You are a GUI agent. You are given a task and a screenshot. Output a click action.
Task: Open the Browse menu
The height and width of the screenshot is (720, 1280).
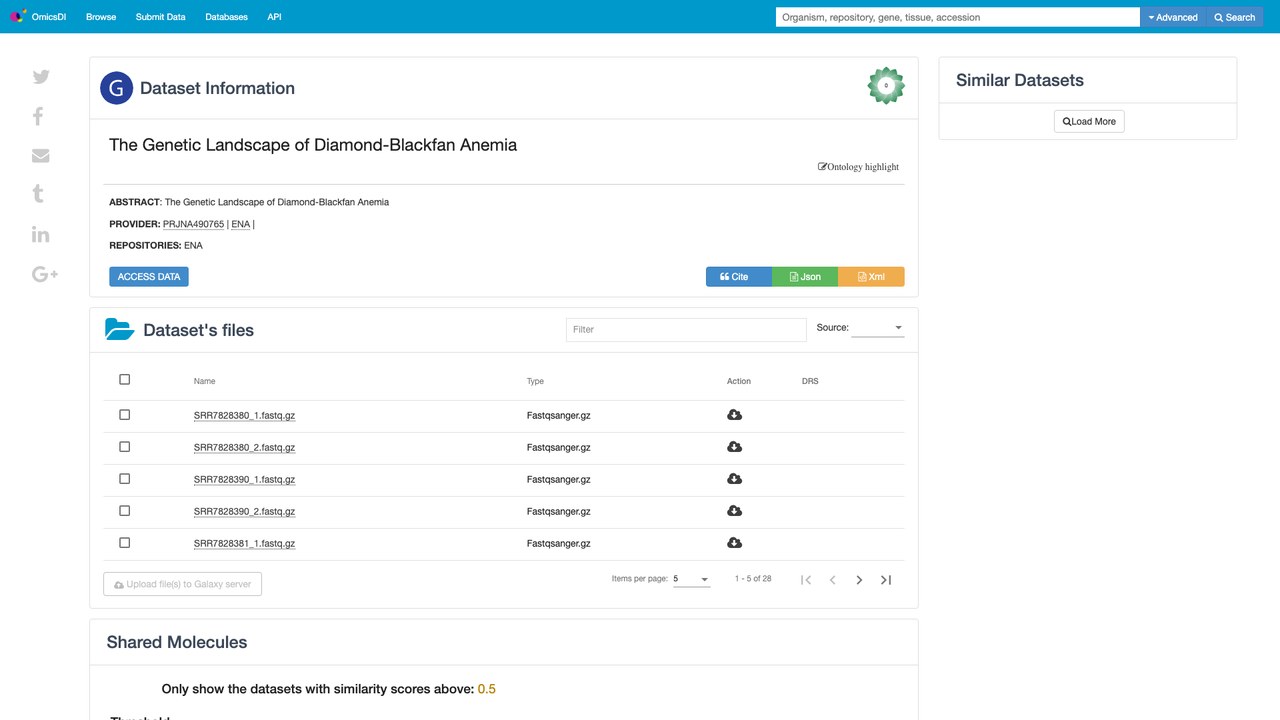[x=101, y=17]
